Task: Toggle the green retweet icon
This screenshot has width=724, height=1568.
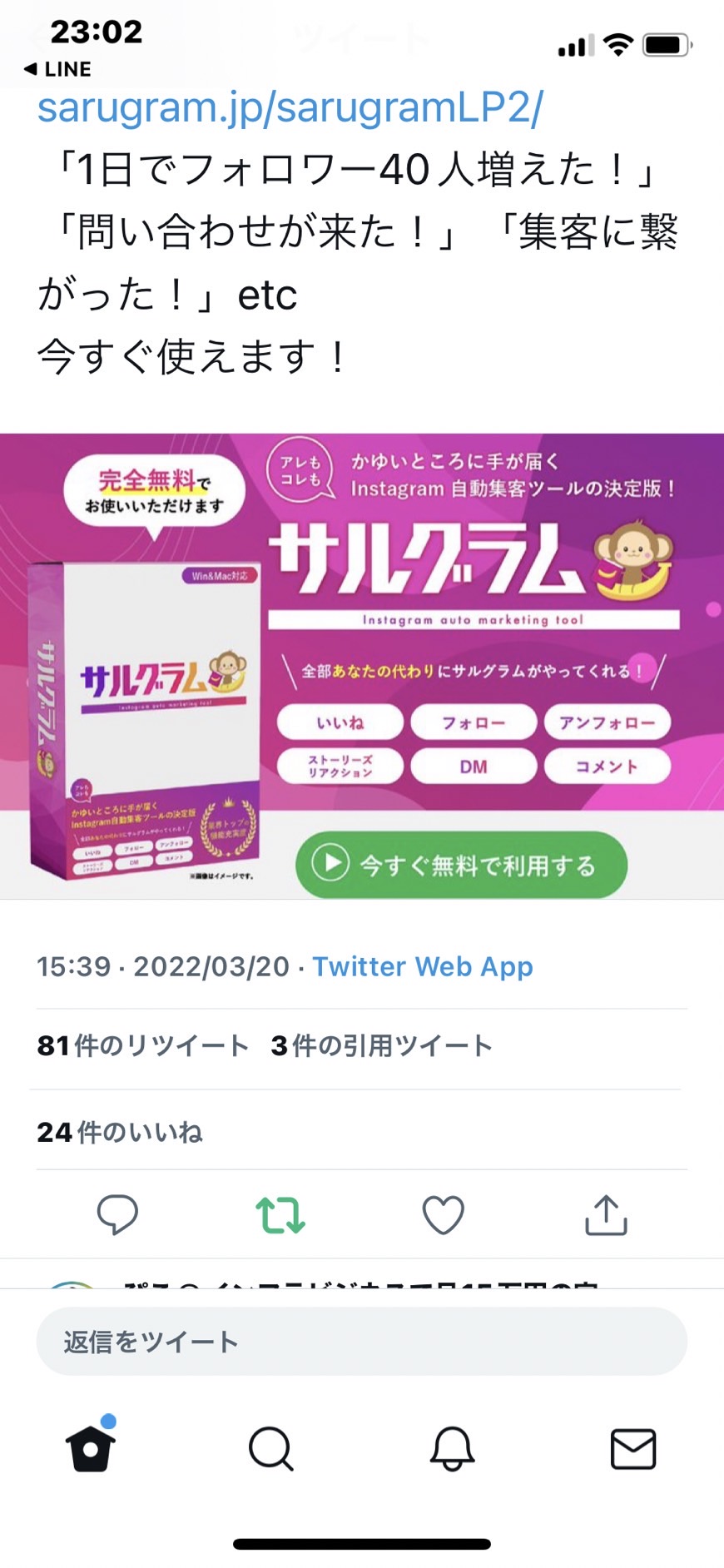Action: click(x=280, y=1215)
